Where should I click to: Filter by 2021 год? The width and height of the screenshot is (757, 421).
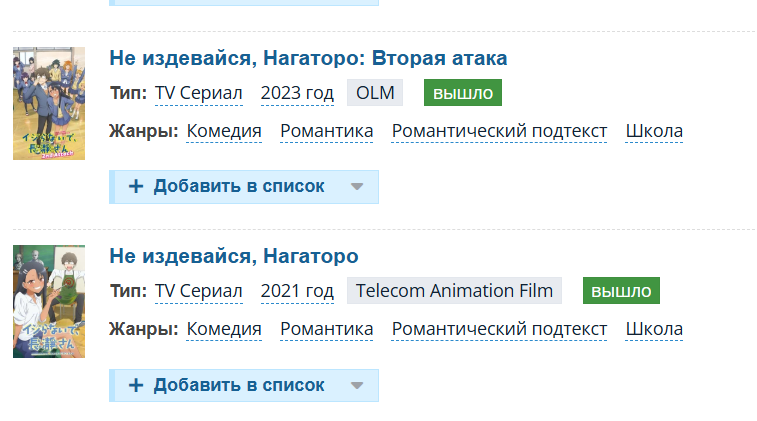coord(297,291)
